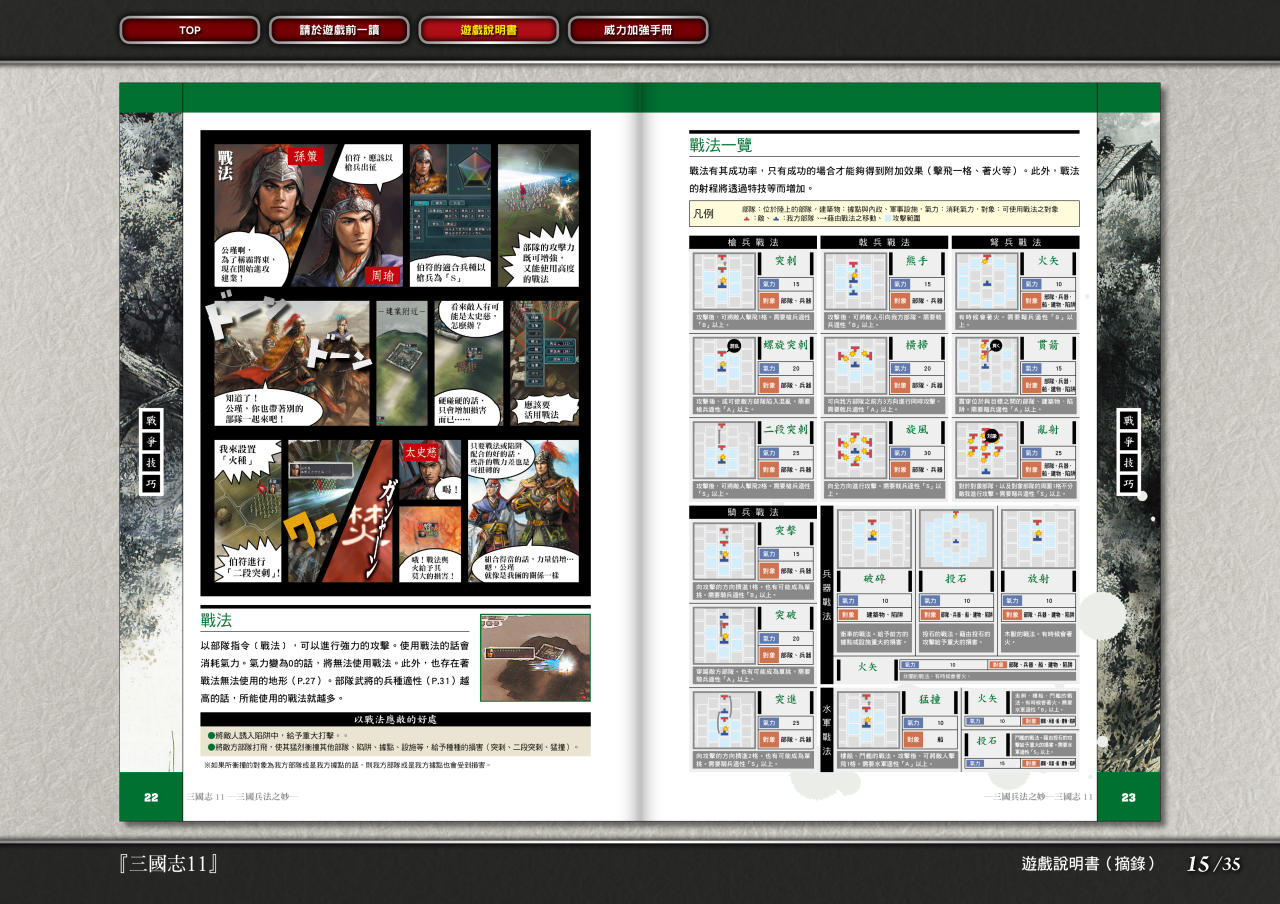Switch to the 威力加強手冊 tab
Screen dimensions: 1280x904
coord(638,30)
